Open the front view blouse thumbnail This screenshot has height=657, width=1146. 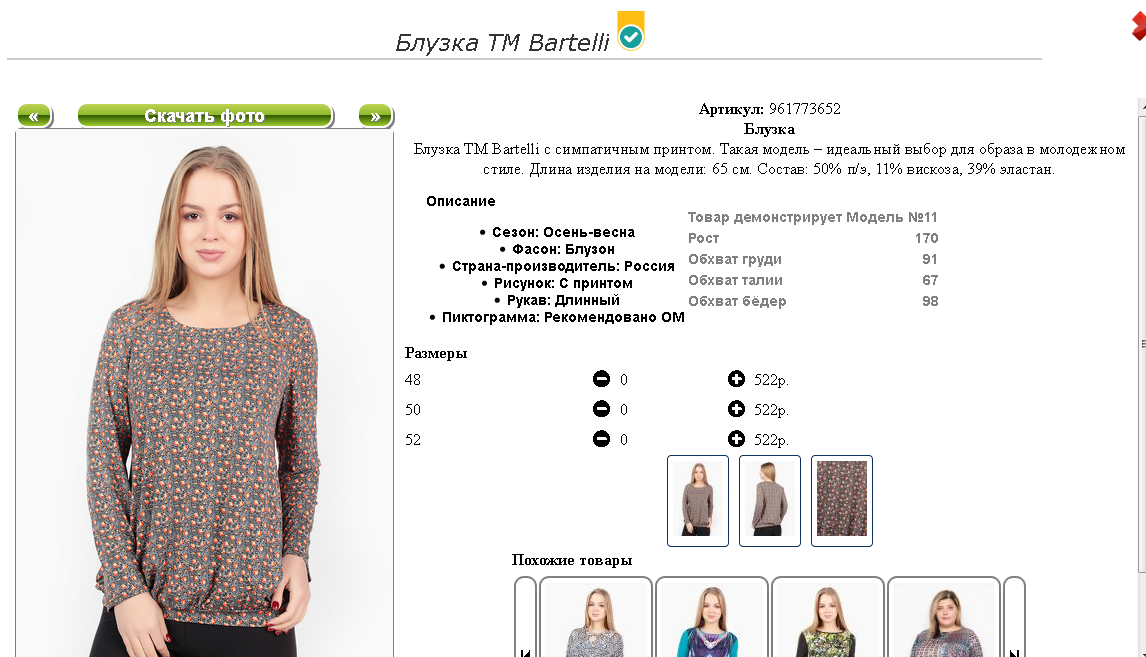(x=698, y=501)
